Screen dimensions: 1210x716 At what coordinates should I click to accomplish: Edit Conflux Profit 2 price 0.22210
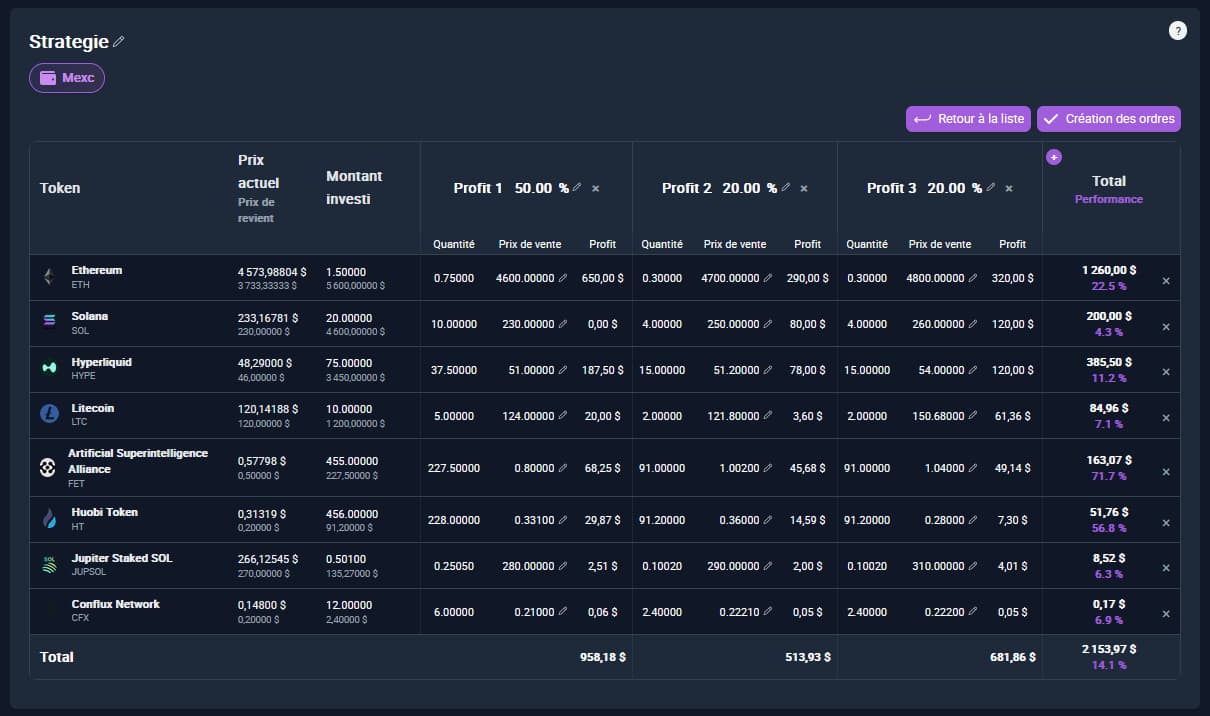point(767,612)
